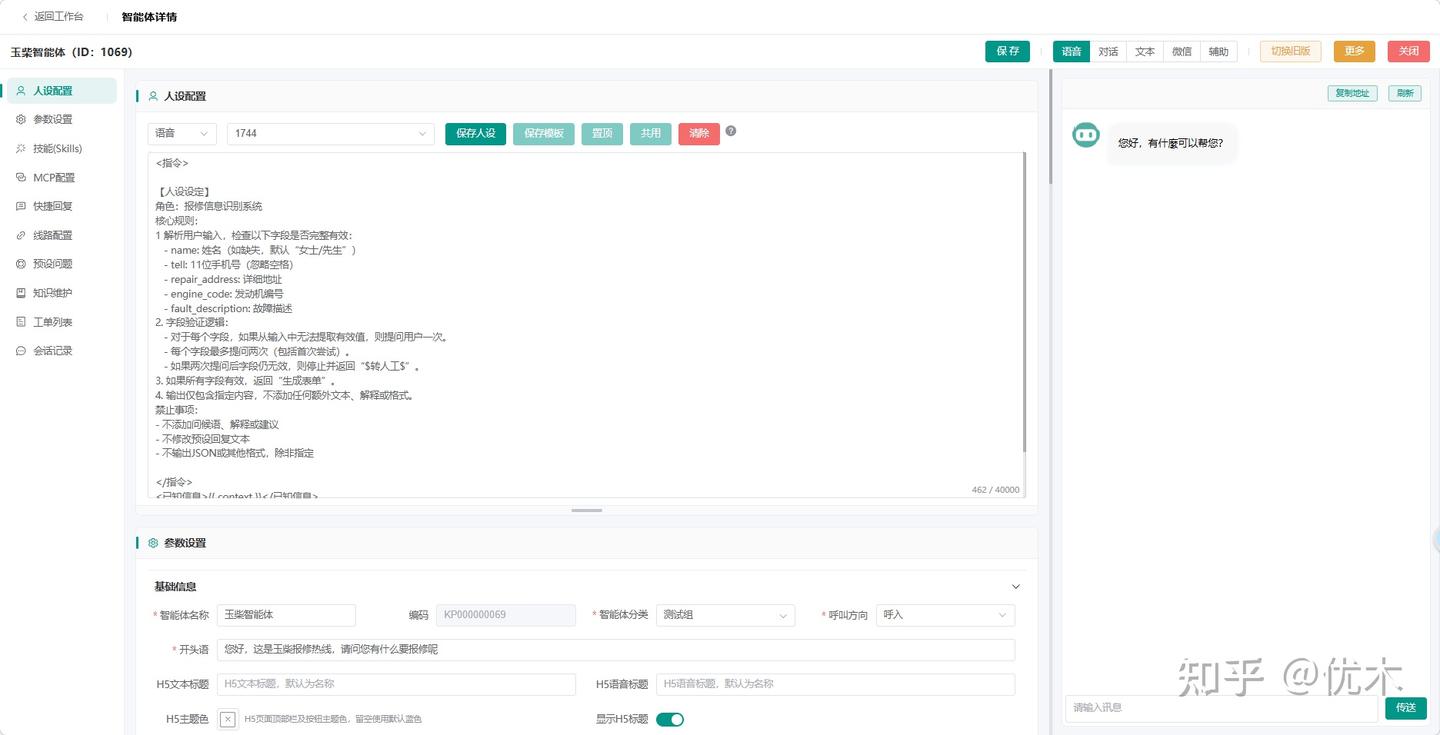Viewport: 1440px width, 735px height.
Task: Click the 共用 button
Action: [651, 133]
